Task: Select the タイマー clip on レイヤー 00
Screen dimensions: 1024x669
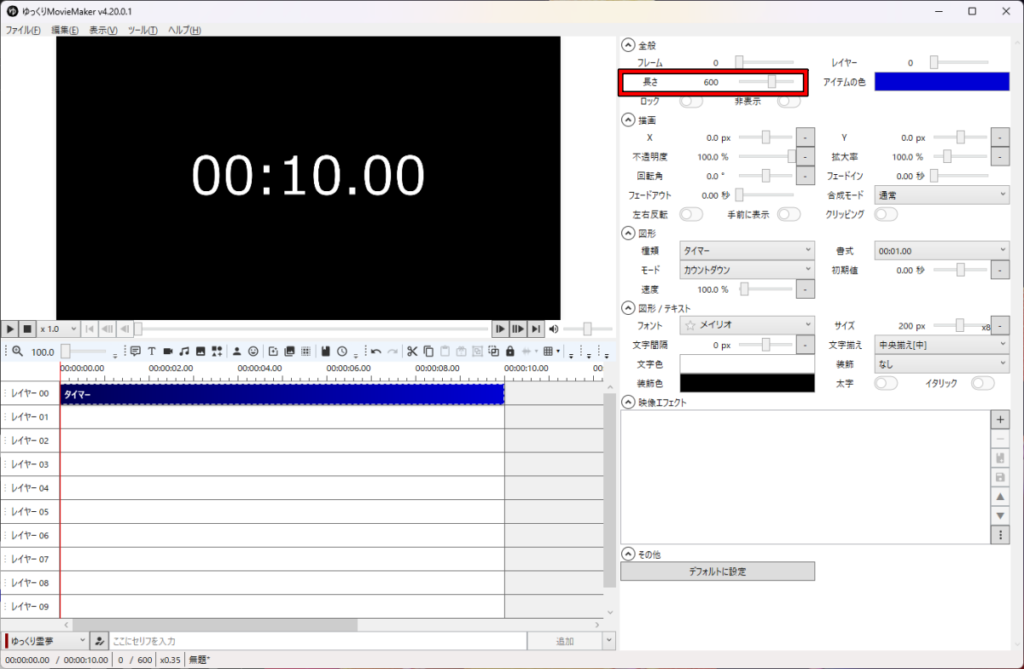Action: tap(282, 394)
